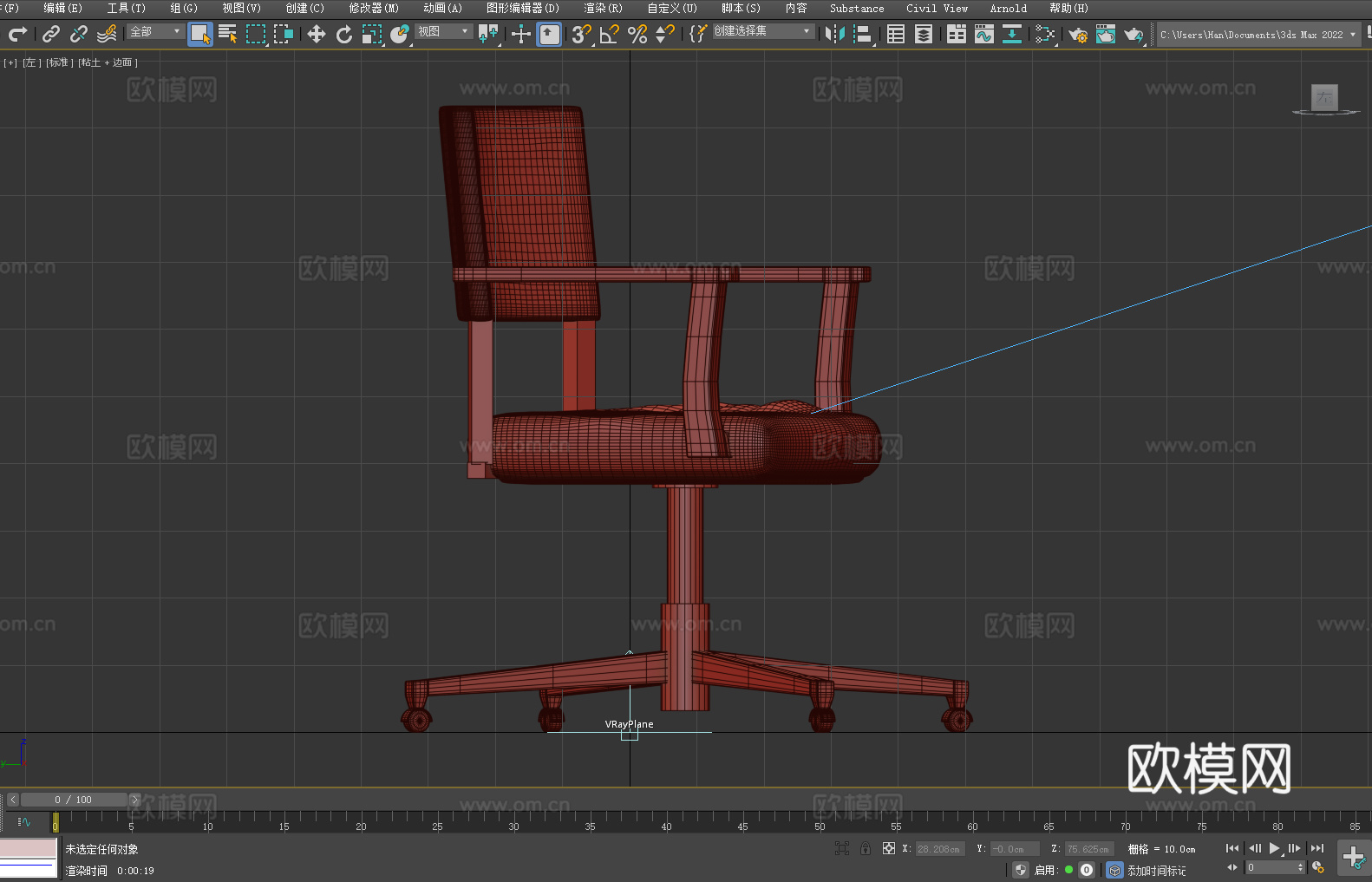1372x882 pixels.
Task: Click the Render Production teapot icon
Action: [x=1134, y=34]
